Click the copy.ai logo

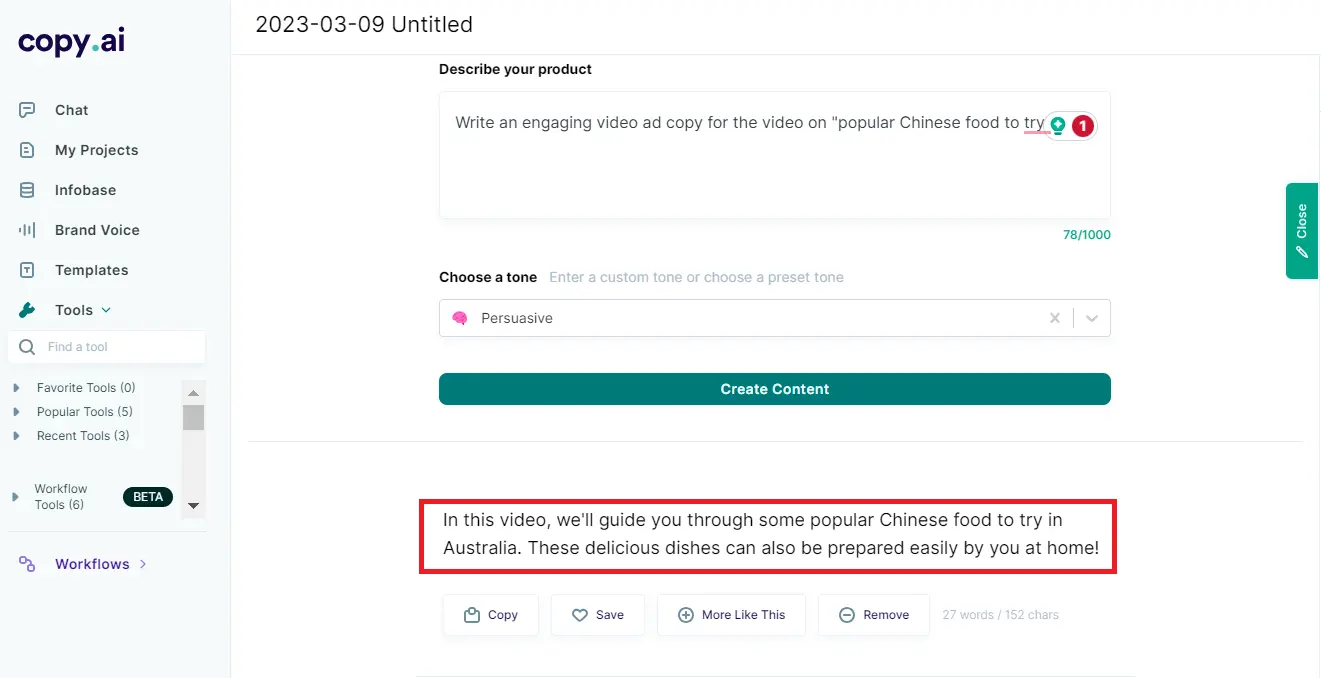tap(71, 41)
